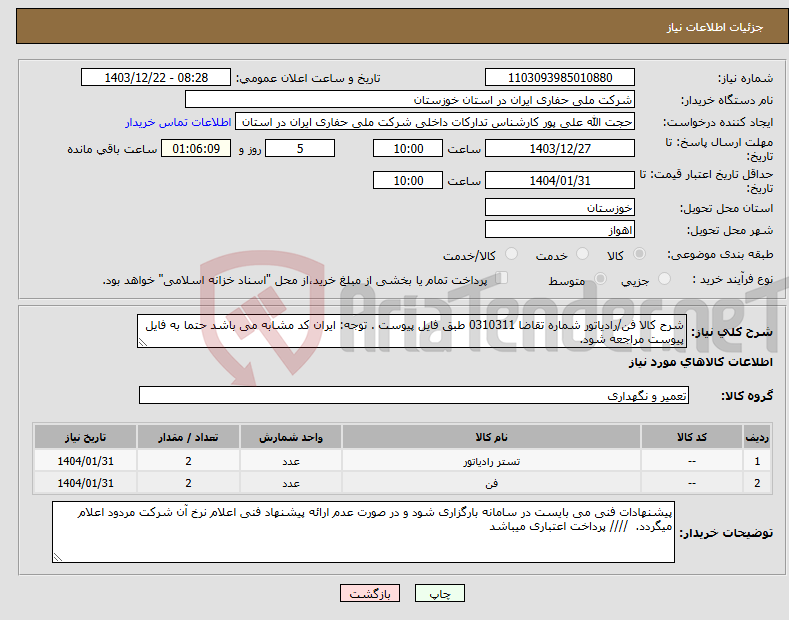Image resolution: width=789 pixels, height=620 pixels.
Task: Click date cell 1404/01/31 in فن row
Action: [x=85, y=483]
